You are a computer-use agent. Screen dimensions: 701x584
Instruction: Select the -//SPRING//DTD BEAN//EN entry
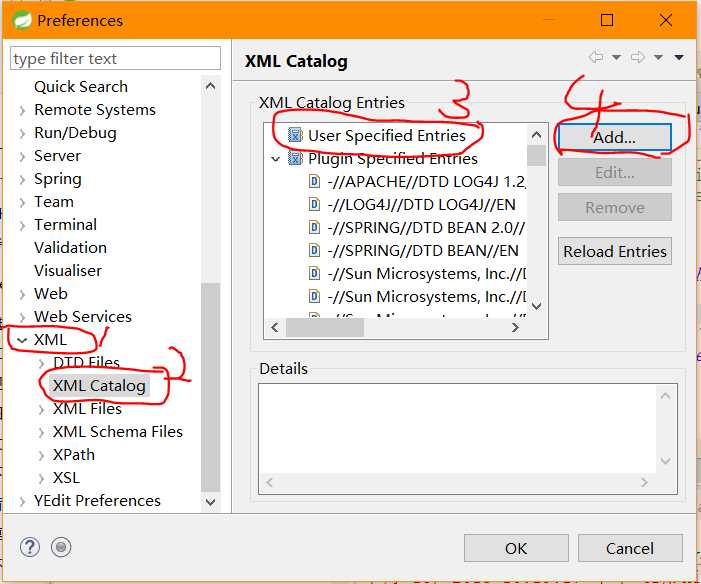click(x=422, y=250)
